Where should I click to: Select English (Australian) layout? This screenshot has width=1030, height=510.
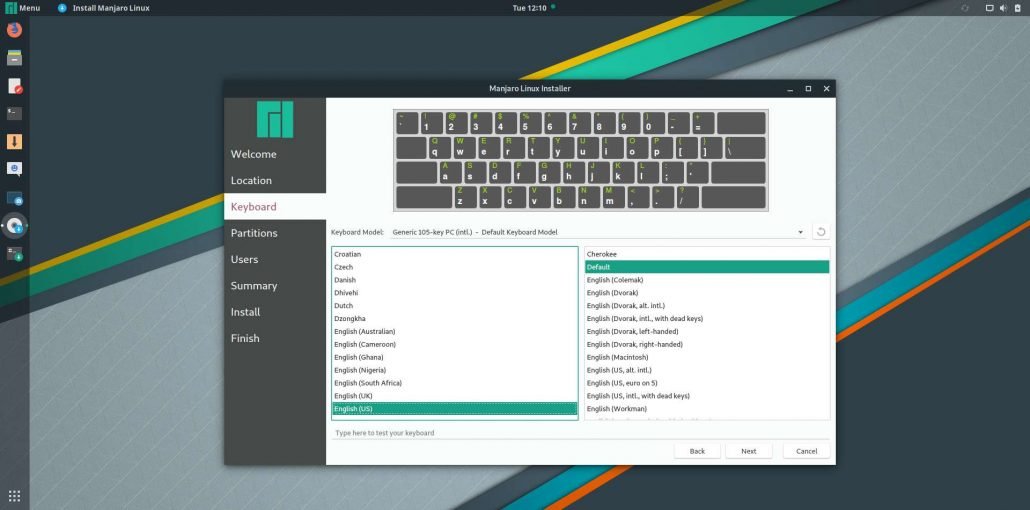[455, 331]
